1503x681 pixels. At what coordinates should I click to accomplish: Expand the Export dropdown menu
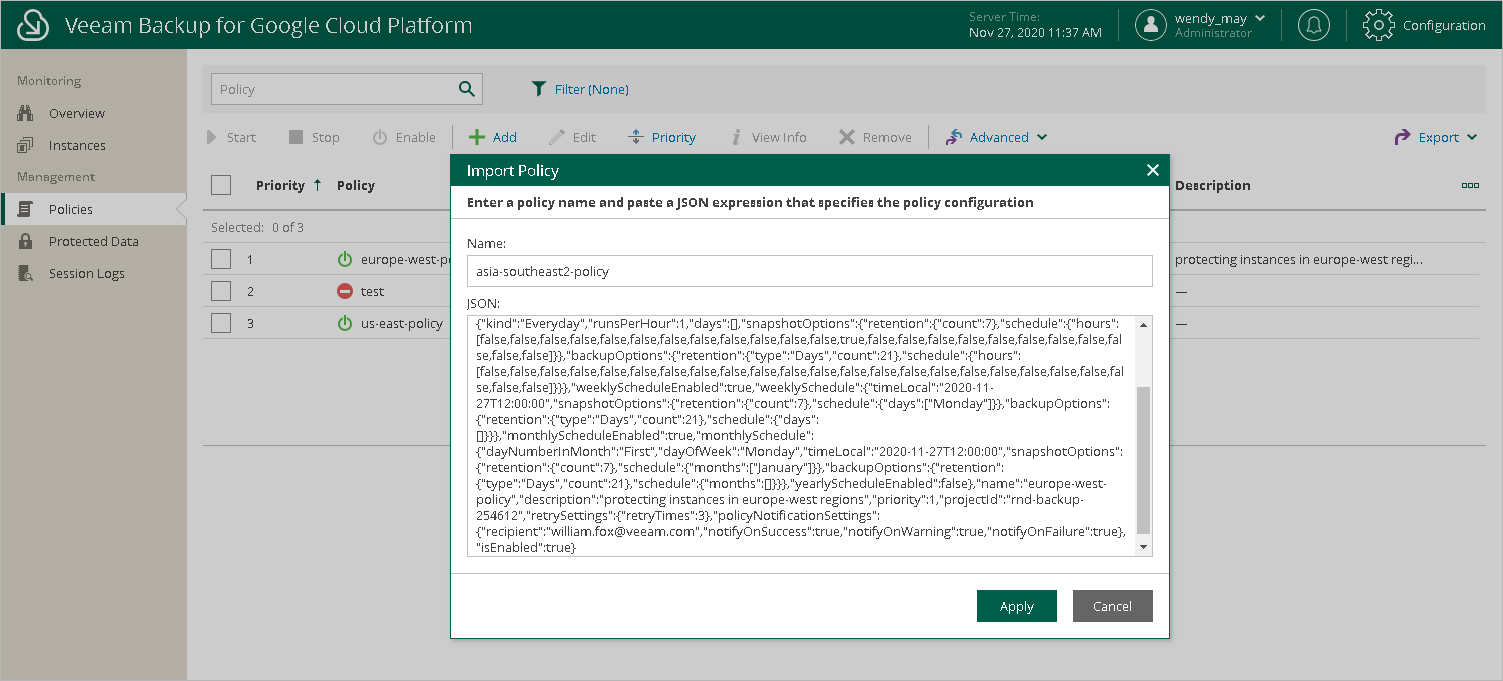[1437, 137]
